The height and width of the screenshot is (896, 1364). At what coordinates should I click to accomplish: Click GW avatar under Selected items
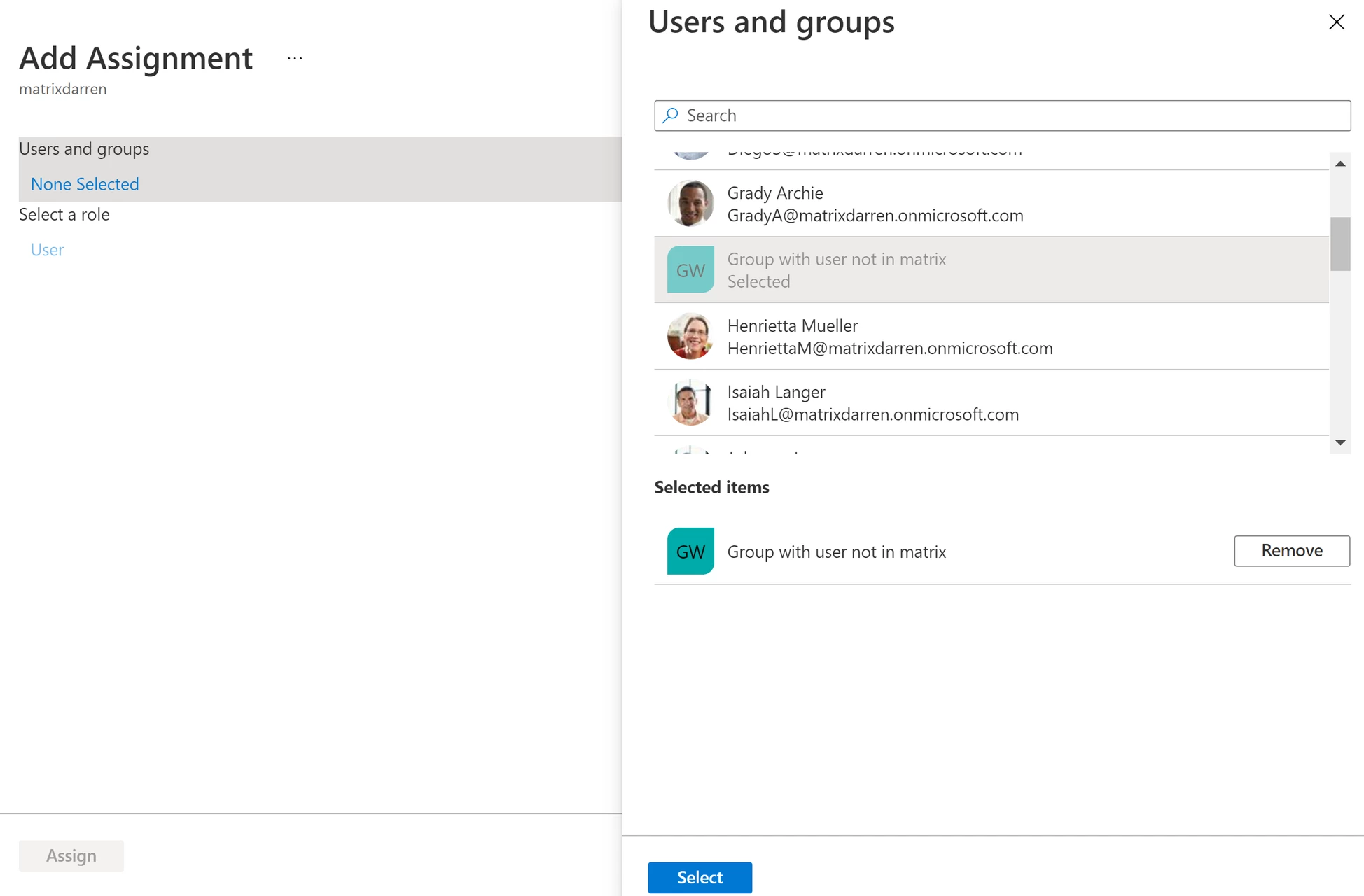point(690,552)
